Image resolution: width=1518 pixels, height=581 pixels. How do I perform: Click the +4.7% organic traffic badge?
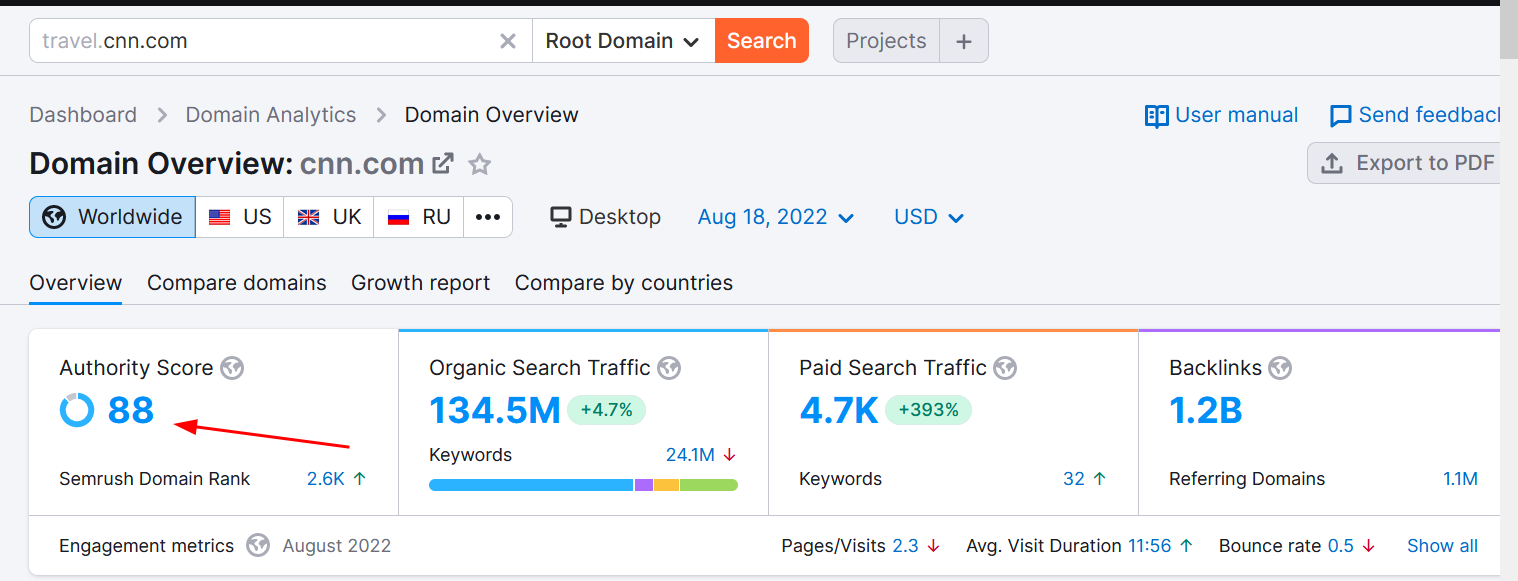click(x=607, y=410)
